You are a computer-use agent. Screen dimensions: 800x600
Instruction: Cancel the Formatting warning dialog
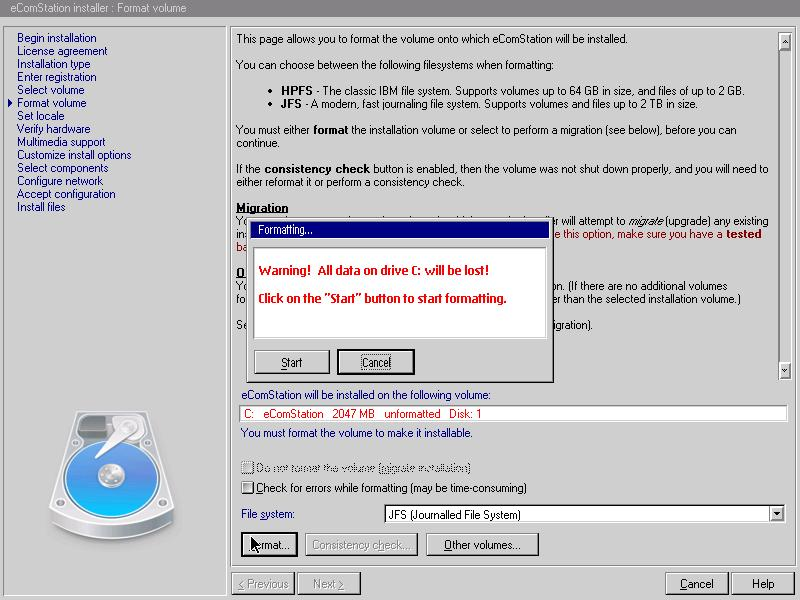coord(376,362)
